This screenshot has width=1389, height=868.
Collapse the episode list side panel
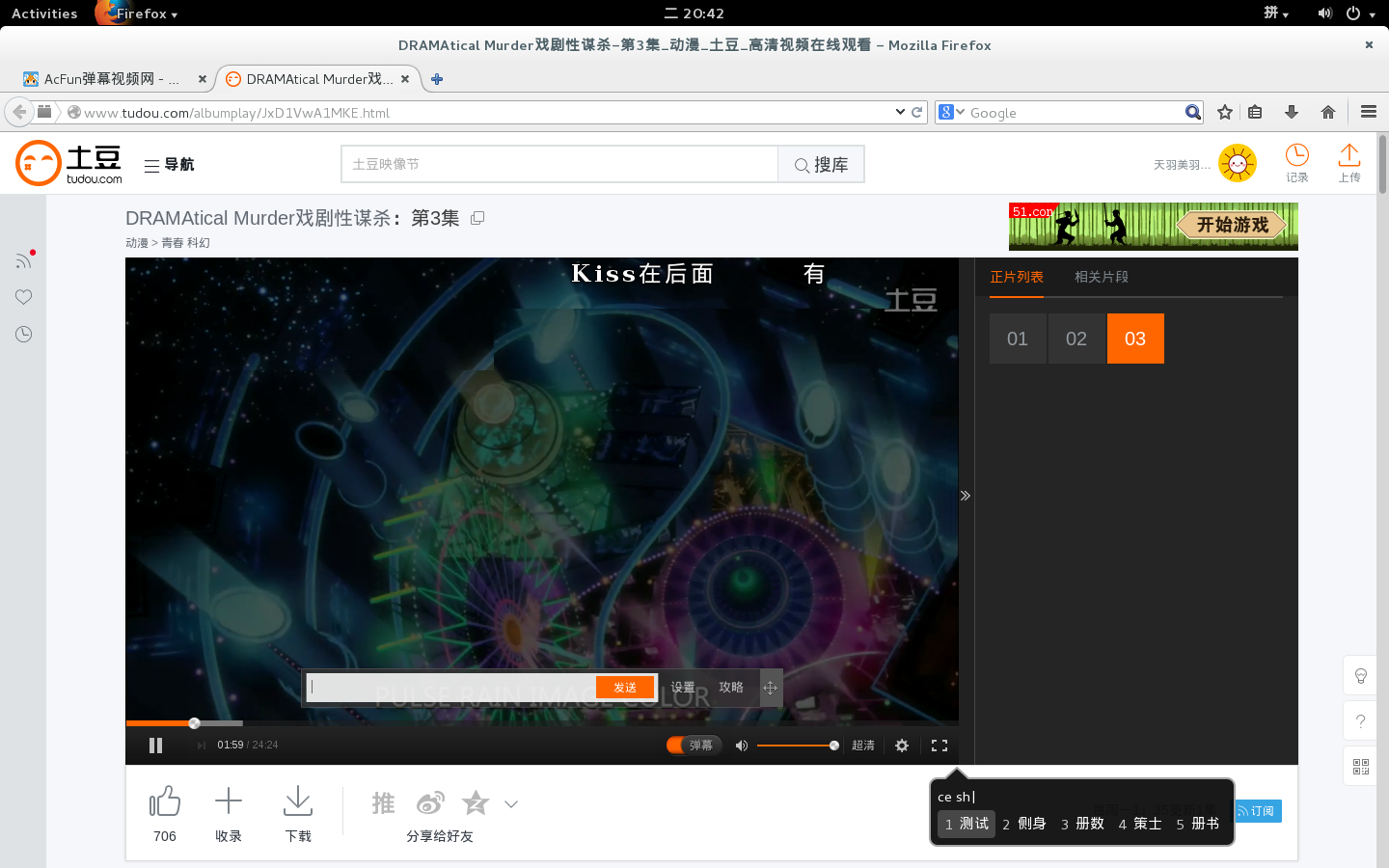point(966,496)
